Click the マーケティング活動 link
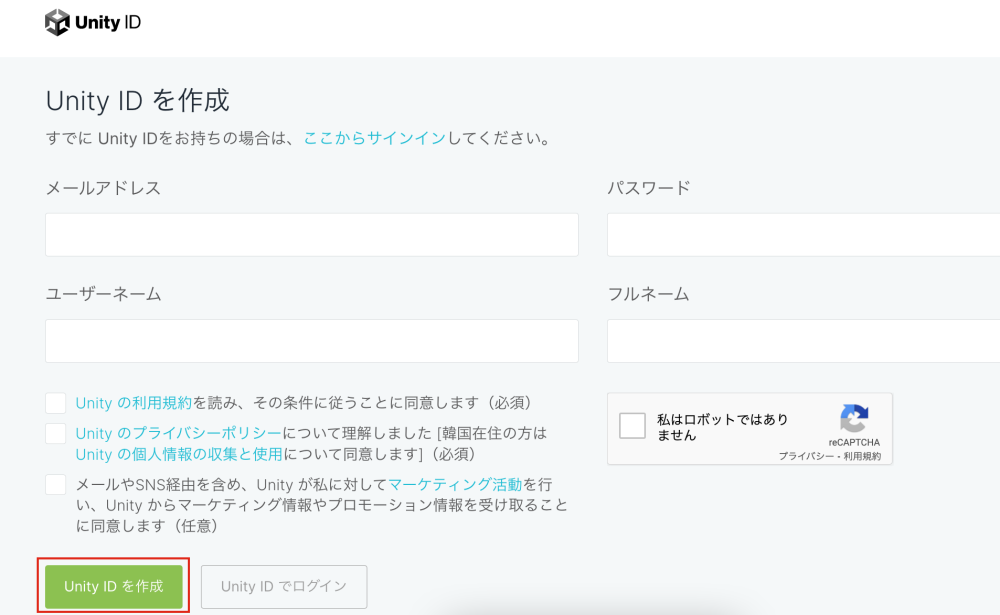 455,485
